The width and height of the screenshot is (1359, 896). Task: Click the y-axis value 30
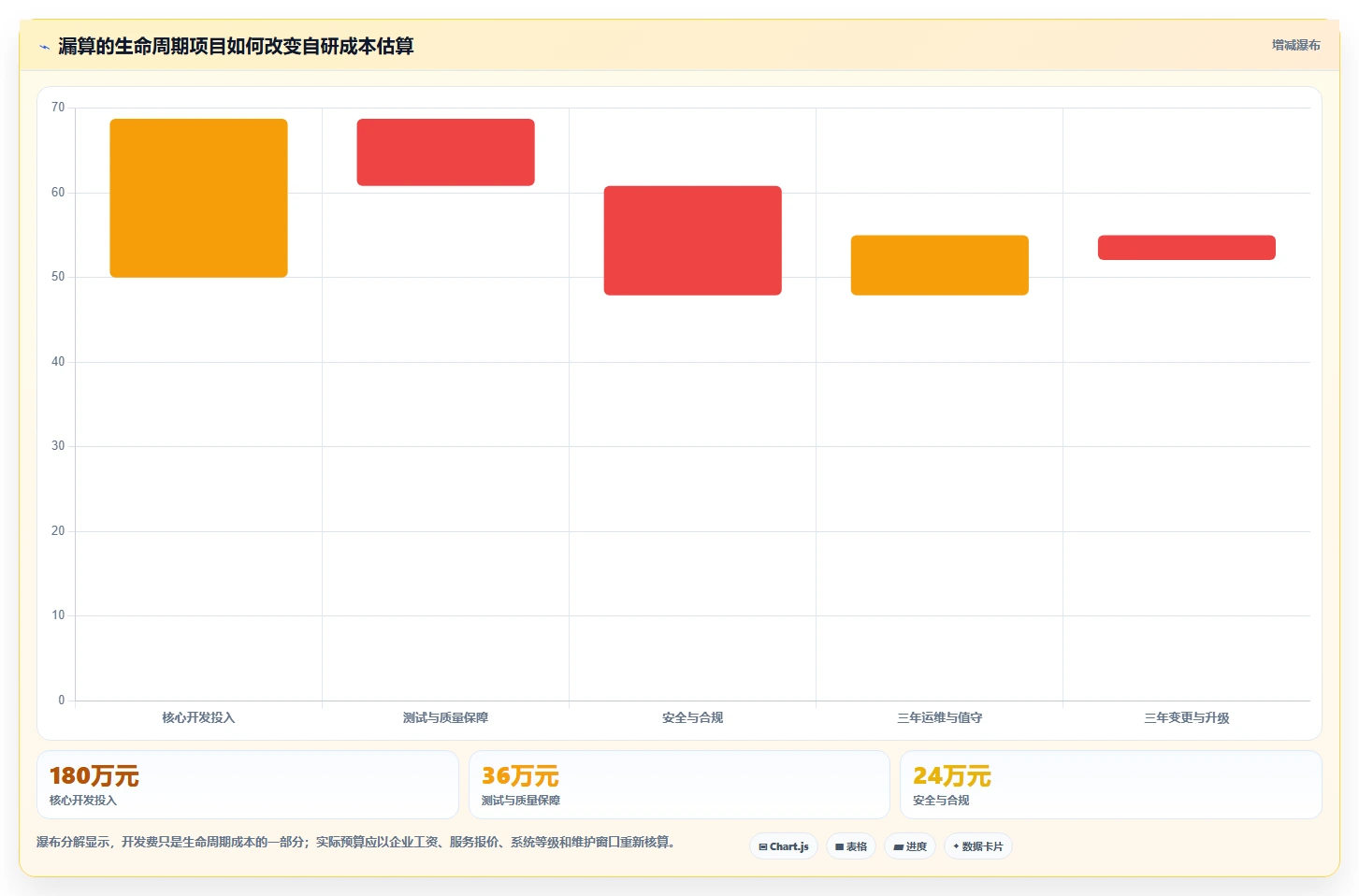click(x=58, y=446)
